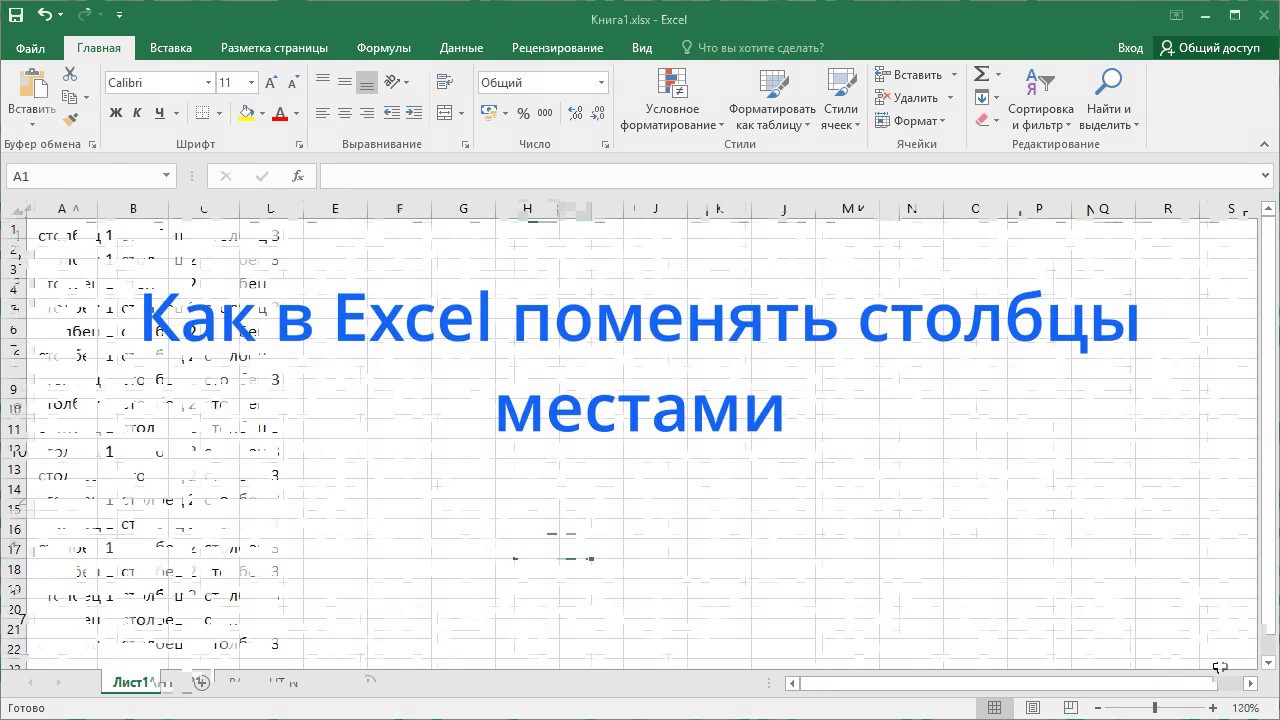Click the Fill down arrow icon

pyautogui.click(x=982, y=97)
